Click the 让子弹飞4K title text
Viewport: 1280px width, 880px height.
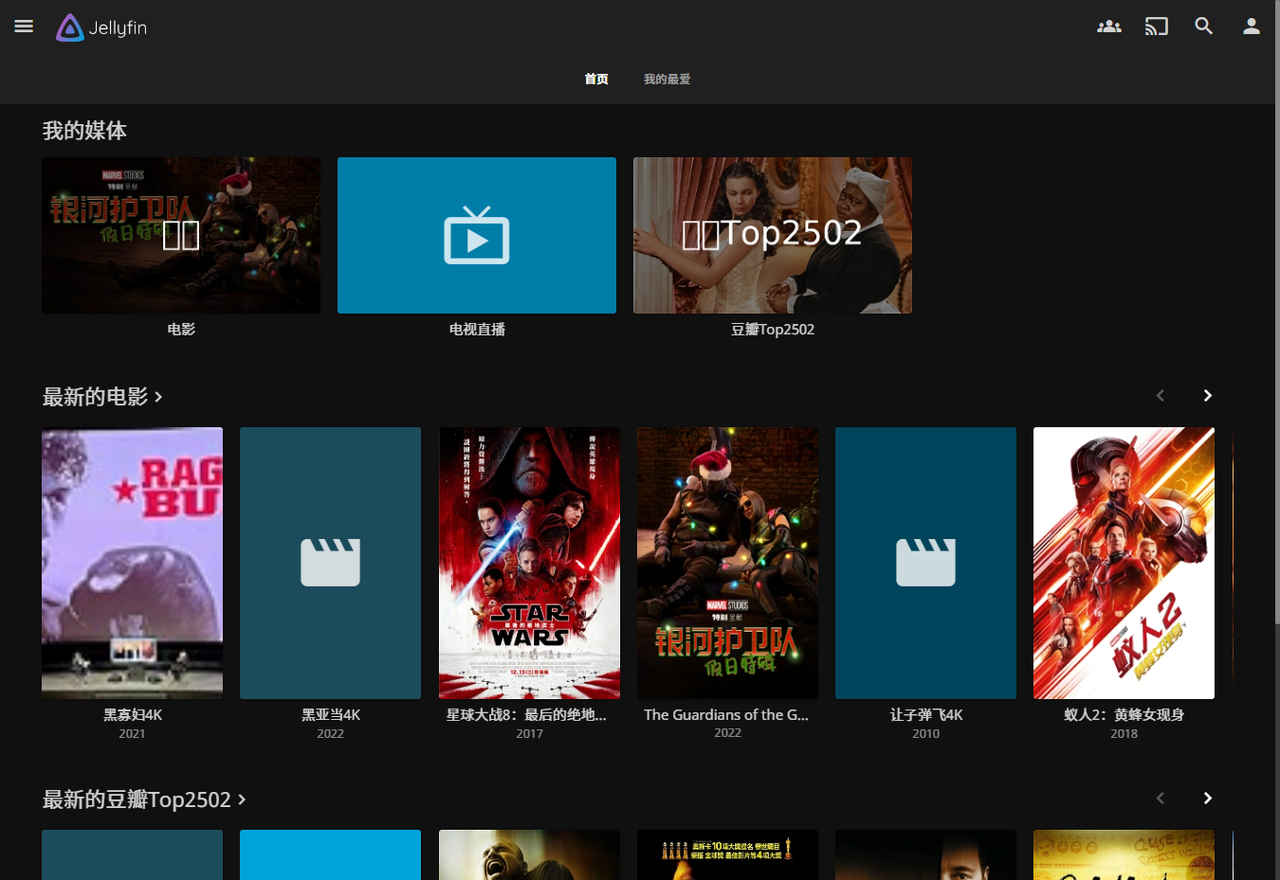[926, 715]
